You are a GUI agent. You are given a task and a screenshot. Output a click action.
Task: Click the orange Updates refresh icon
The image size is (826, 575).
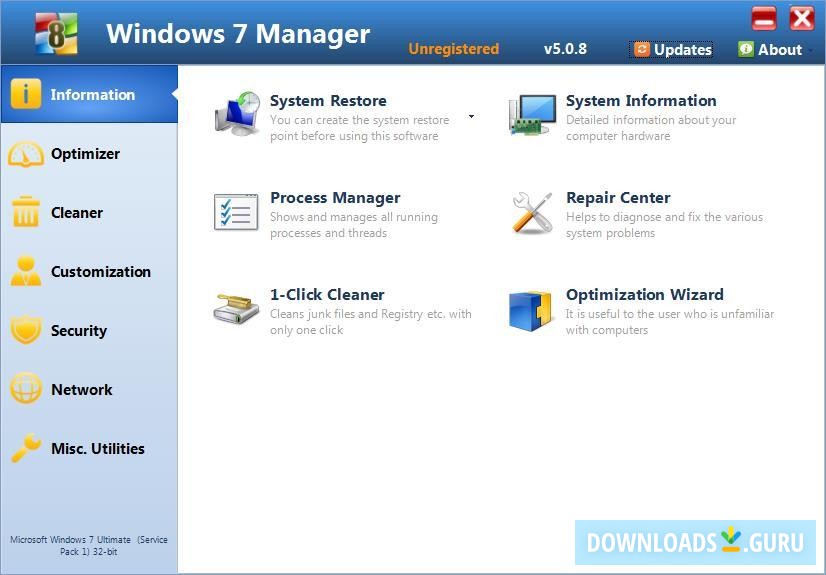tap(641, 49)
